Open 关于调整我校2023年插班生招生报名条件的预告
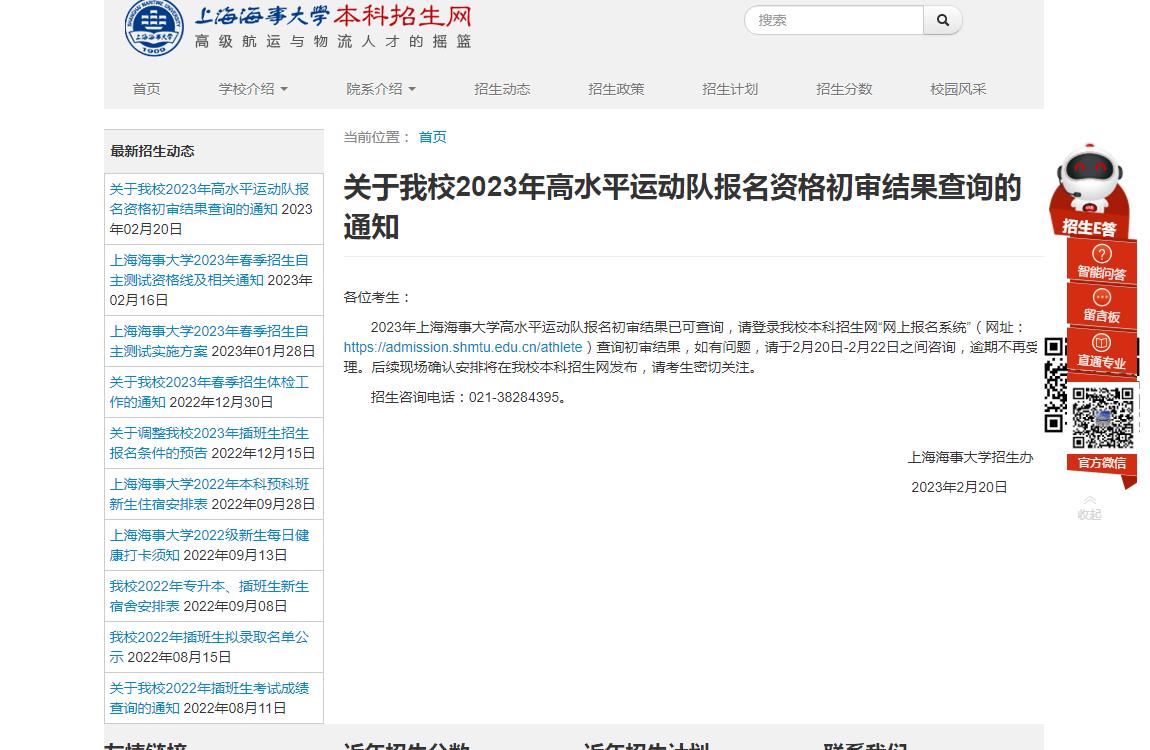The image size is (1150, 750). tap(209, 443)
